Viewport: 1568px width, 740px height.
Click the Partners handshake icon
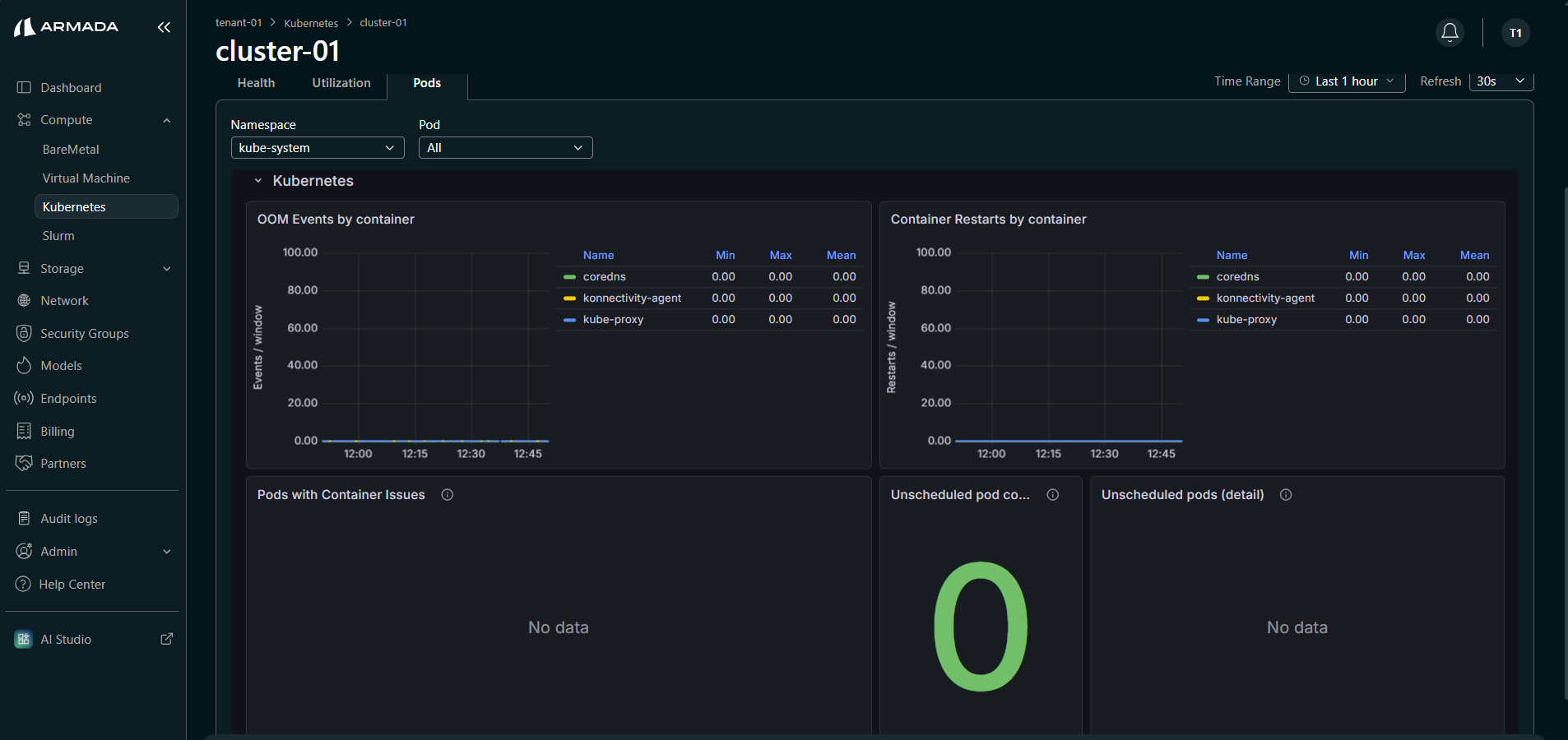click(x=24, y=463)
